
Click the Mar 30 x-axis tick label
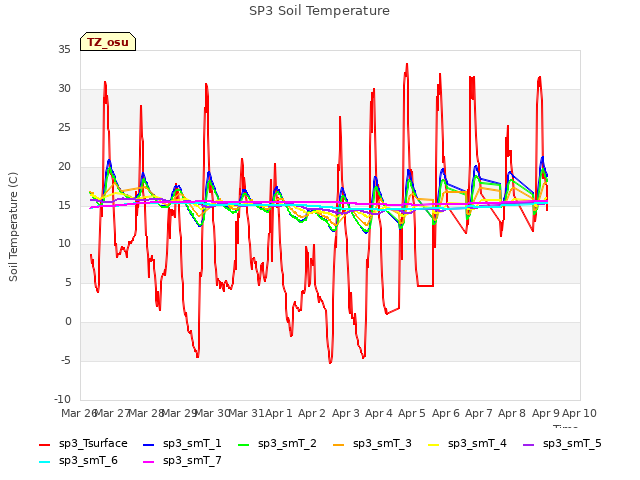pyautogui.click(x=212, y=413)
